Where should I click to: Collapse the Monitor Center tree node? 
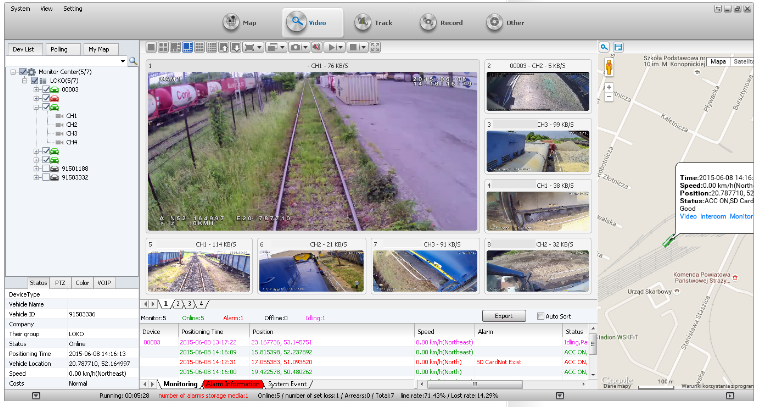[12, 72]
